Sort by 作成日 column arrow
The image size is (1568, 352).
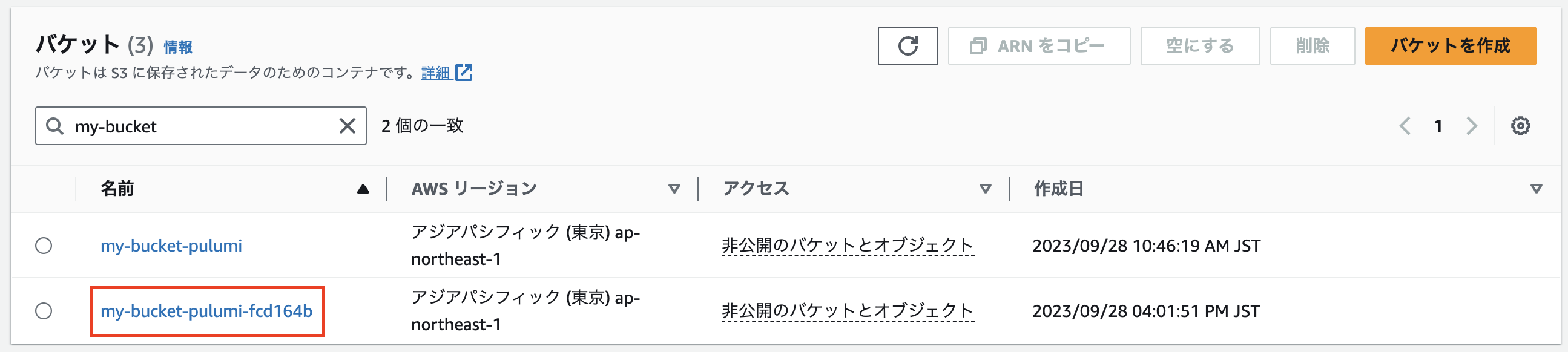click(1536, 189)
